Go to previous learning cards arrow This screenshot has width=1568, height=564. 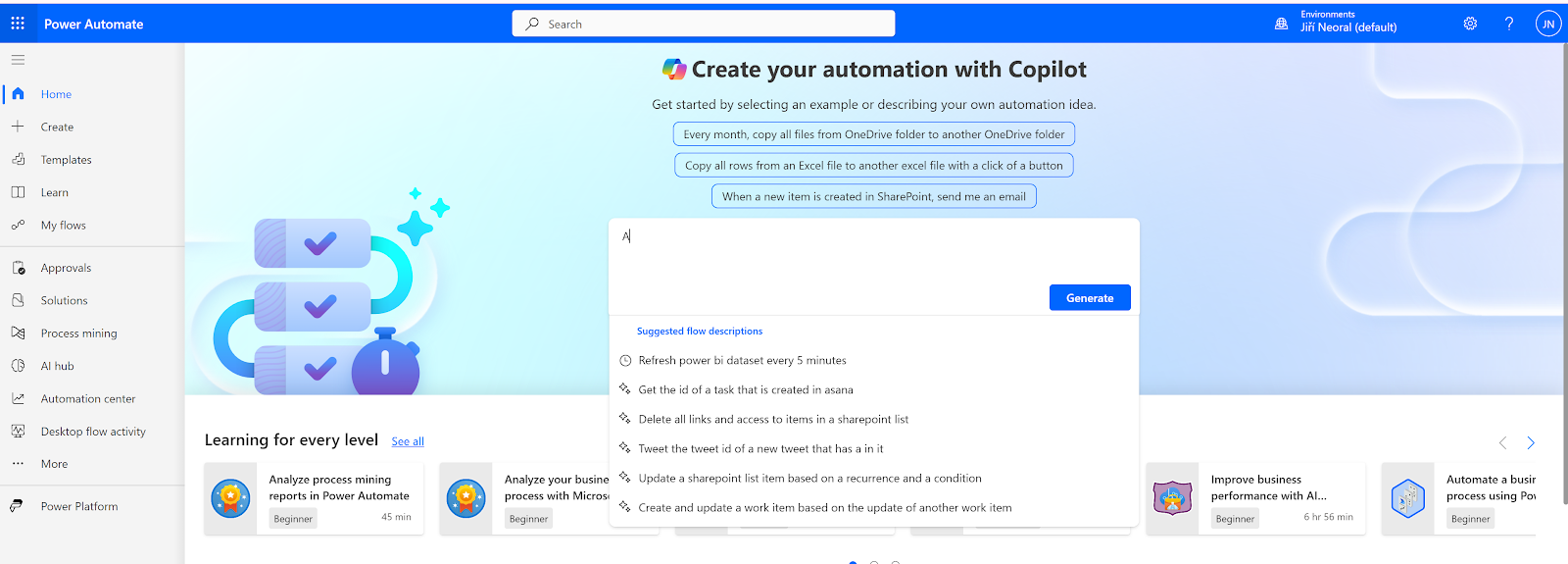click(x=1502, y=443)
